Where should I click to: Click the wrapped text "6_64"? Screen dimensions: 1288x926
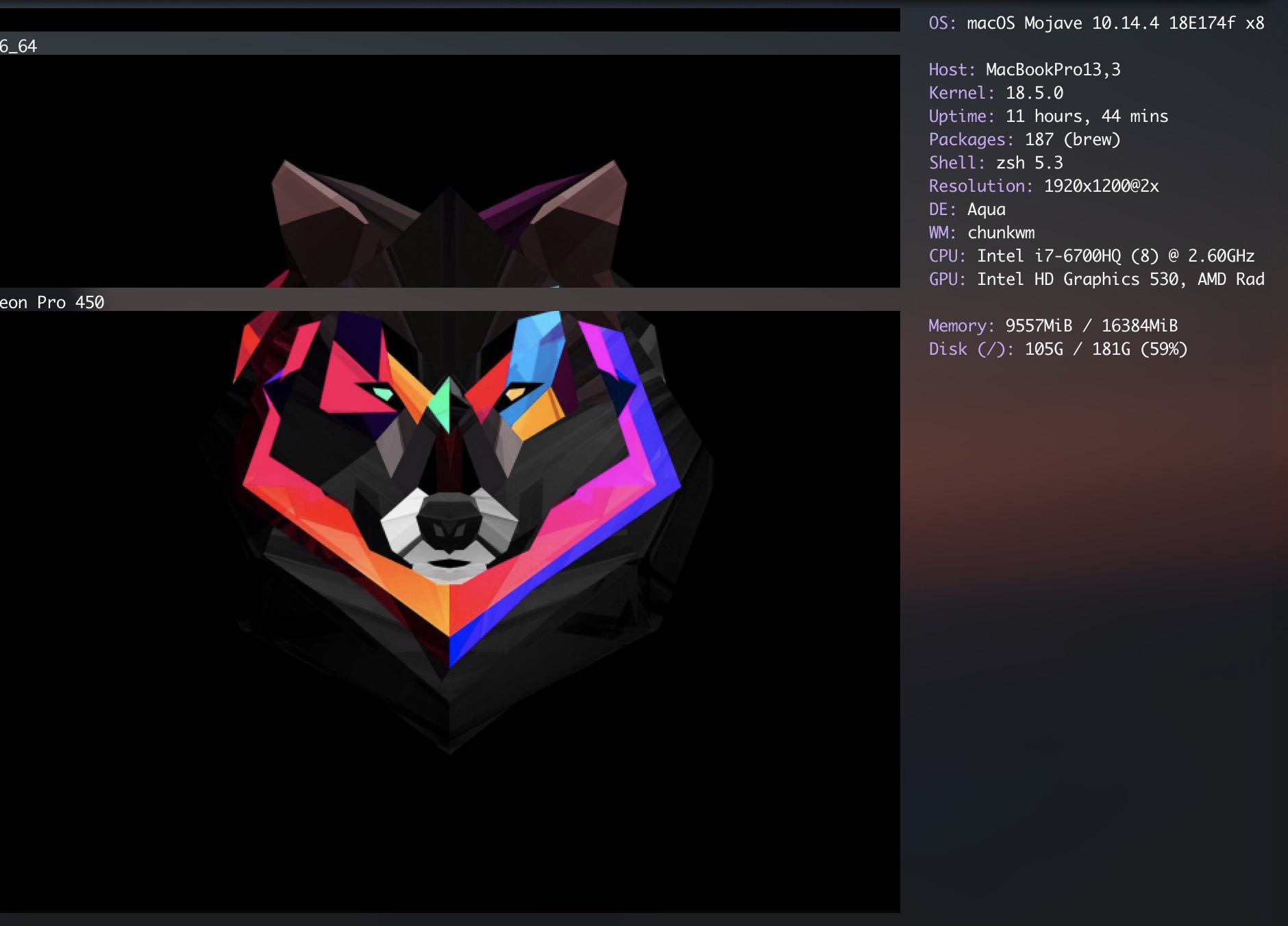(x=18, y=47)
